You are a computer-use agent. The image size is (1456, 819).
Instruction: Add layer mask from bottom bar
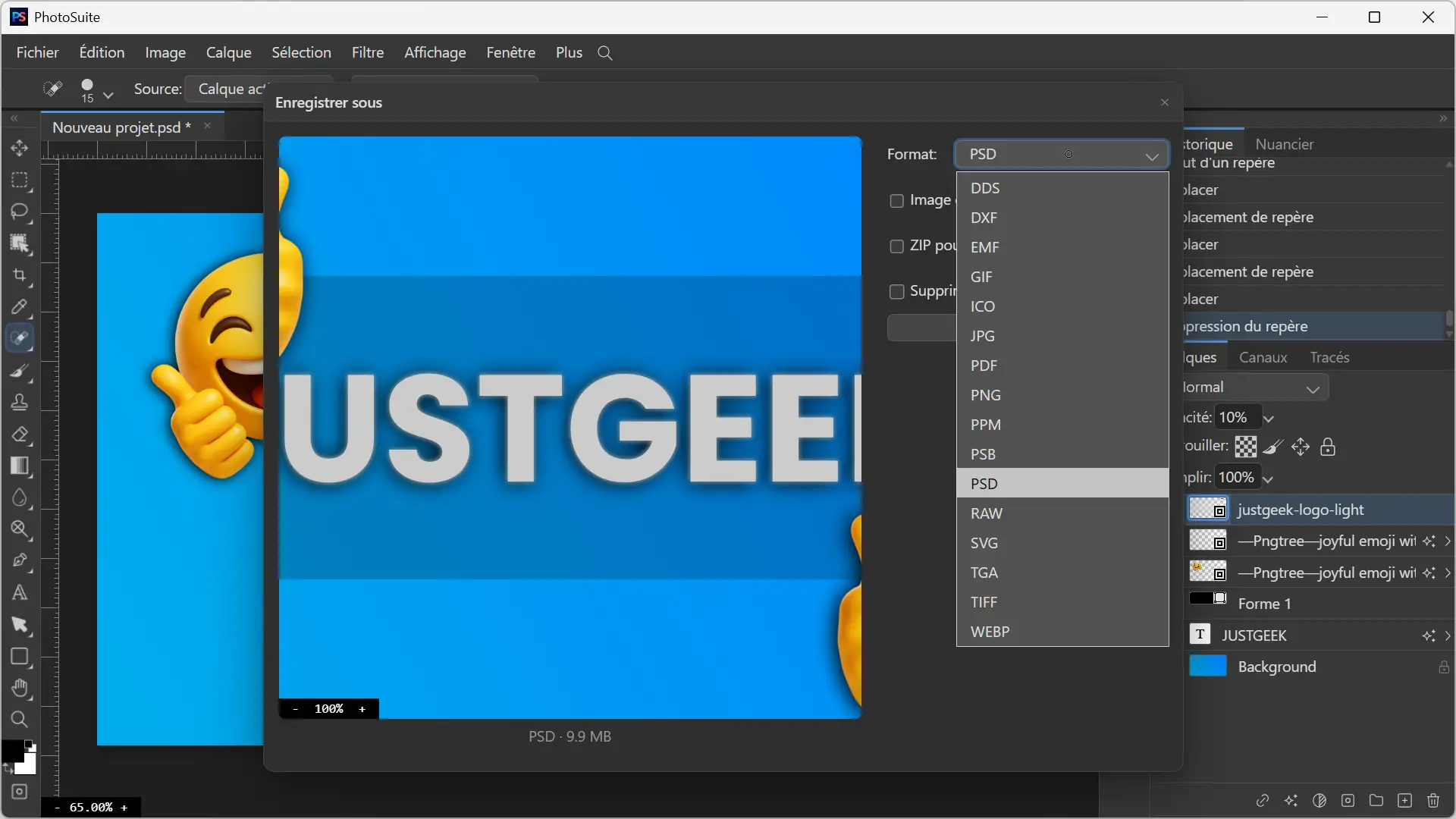(1348, 800)
